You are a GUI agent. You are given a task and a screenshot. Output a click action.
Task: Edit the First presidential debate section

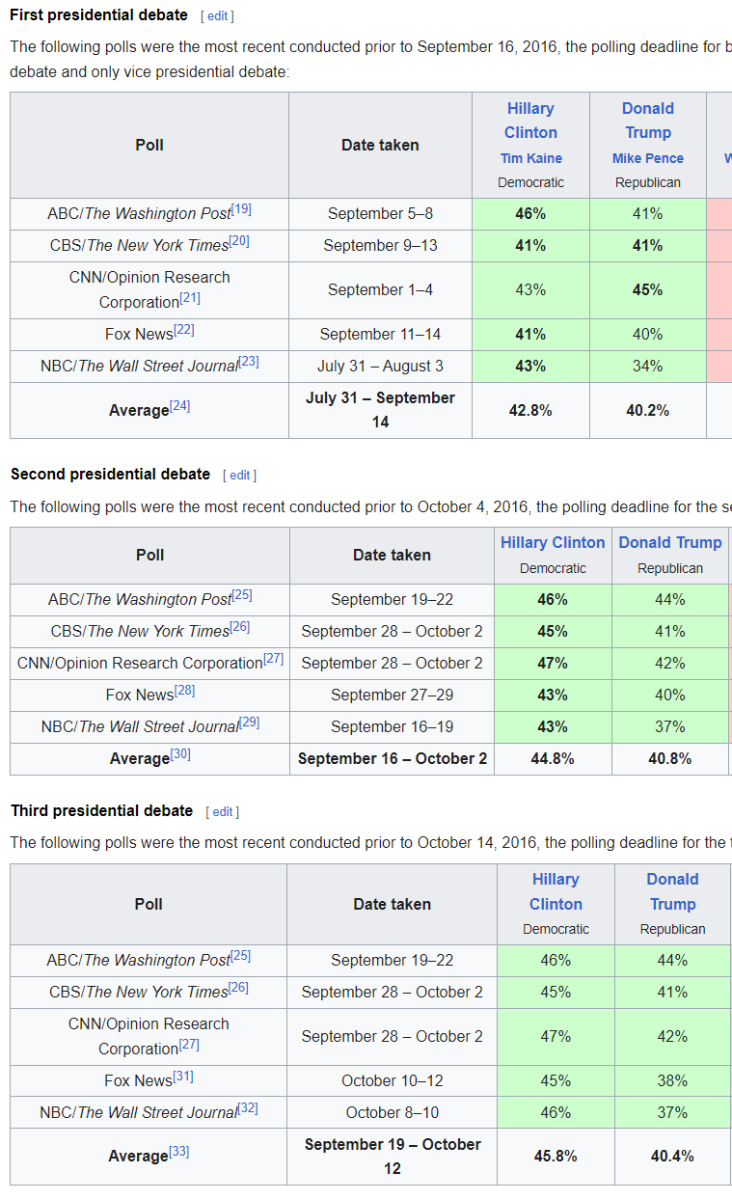[217, 17]
